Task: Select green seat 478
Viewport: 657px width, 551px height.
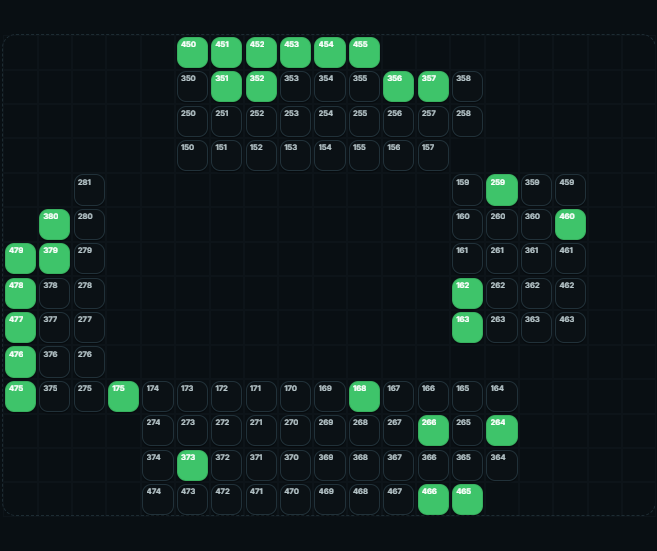Action: tap(20, 293)
